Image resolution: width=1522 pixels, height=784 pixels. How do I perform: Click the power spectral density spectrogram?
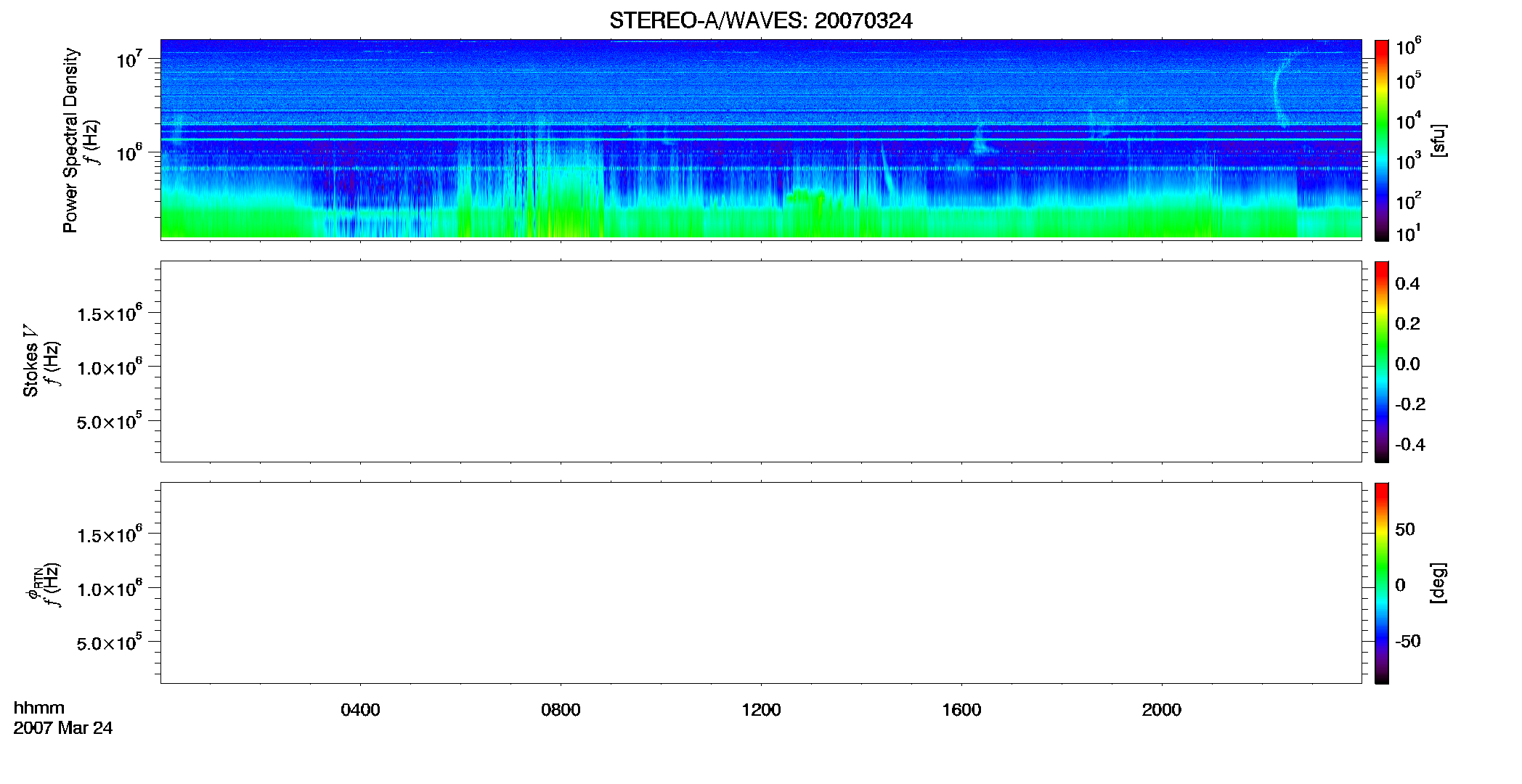(761, 139)
